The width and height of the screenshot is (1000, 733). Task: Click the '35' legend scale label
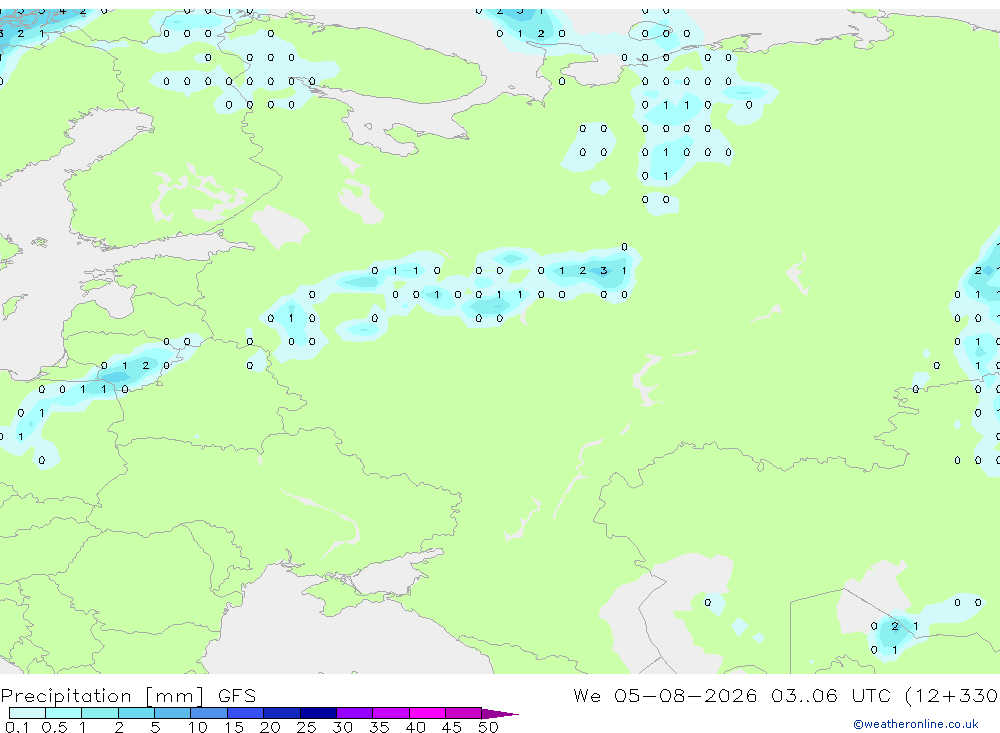pos(379,727)
